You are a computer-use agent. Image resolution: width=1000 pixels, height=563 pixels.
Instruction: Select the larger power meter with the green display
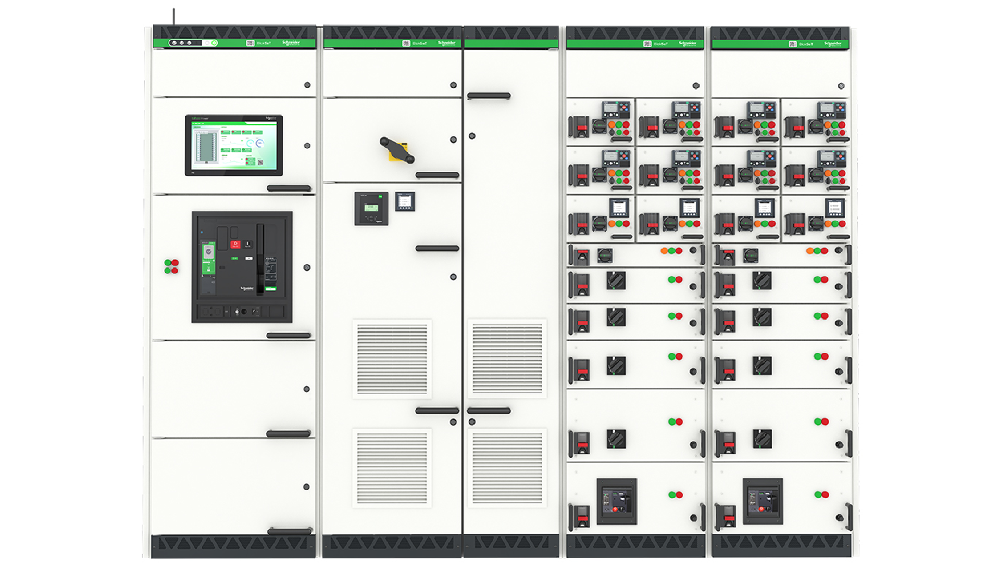pyautogui.click(x=368, y=206)
